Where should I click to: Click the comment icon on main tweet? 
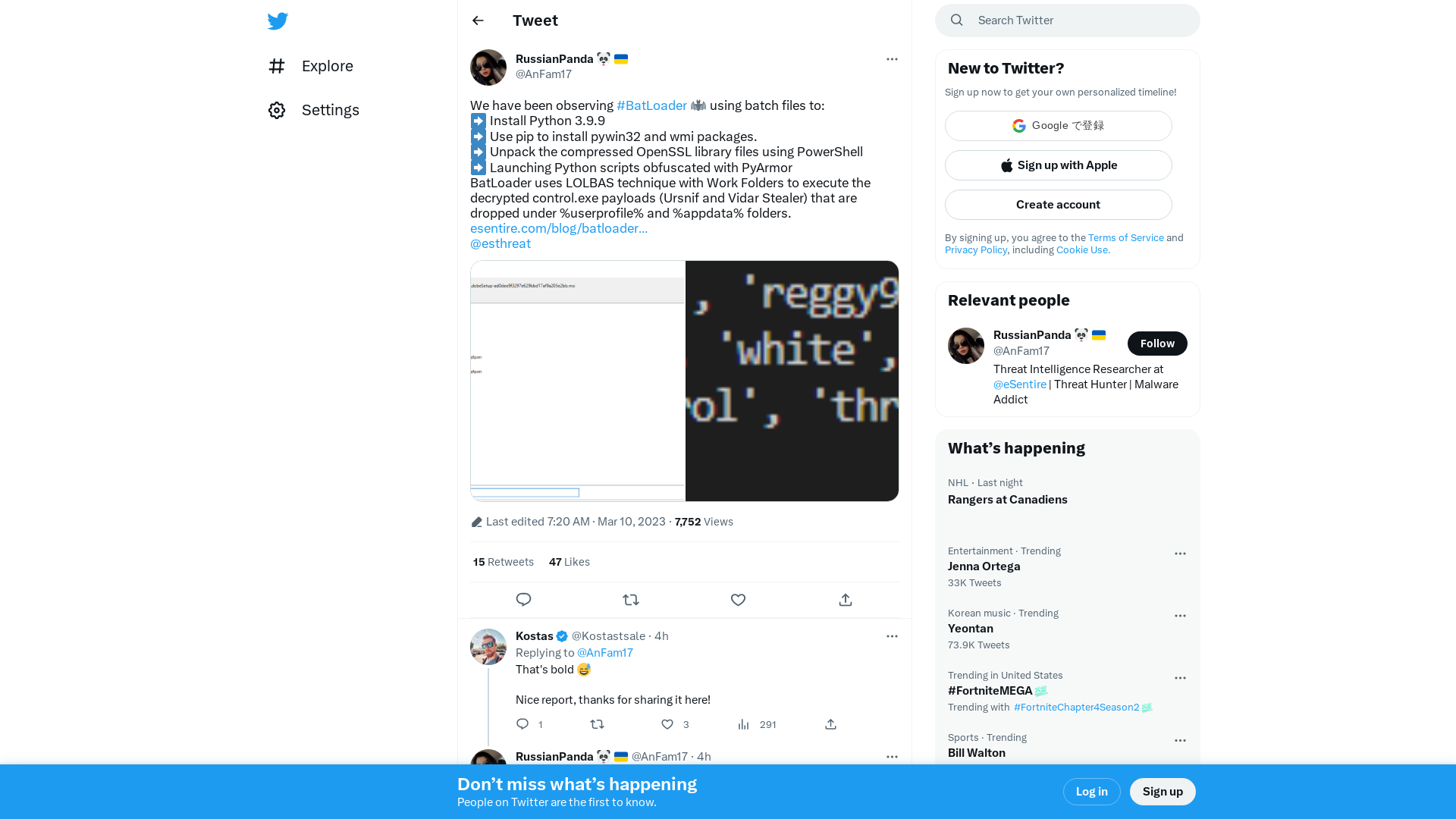tap(523, 599)
